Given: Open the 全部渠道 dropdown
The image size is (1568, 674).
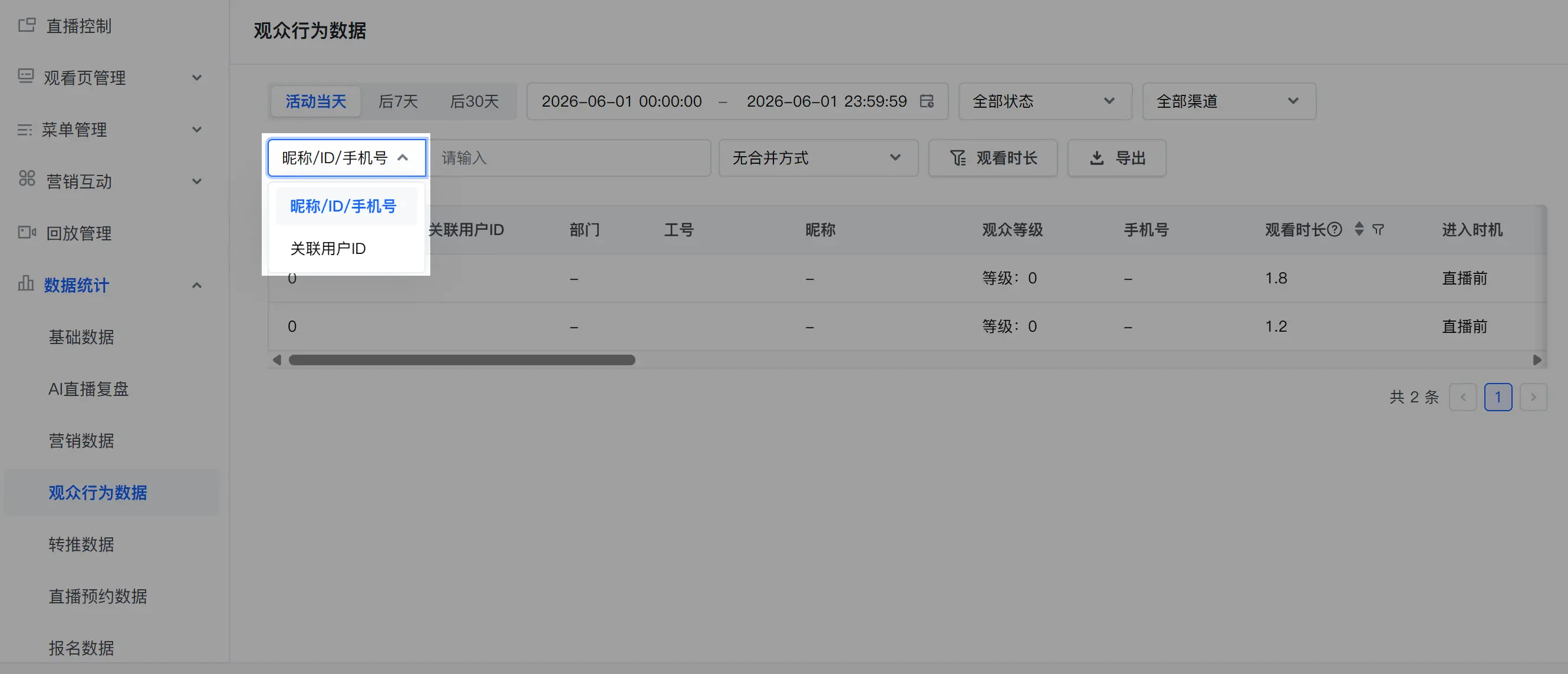Looking at the screenshot, I should click(1229, 101).
